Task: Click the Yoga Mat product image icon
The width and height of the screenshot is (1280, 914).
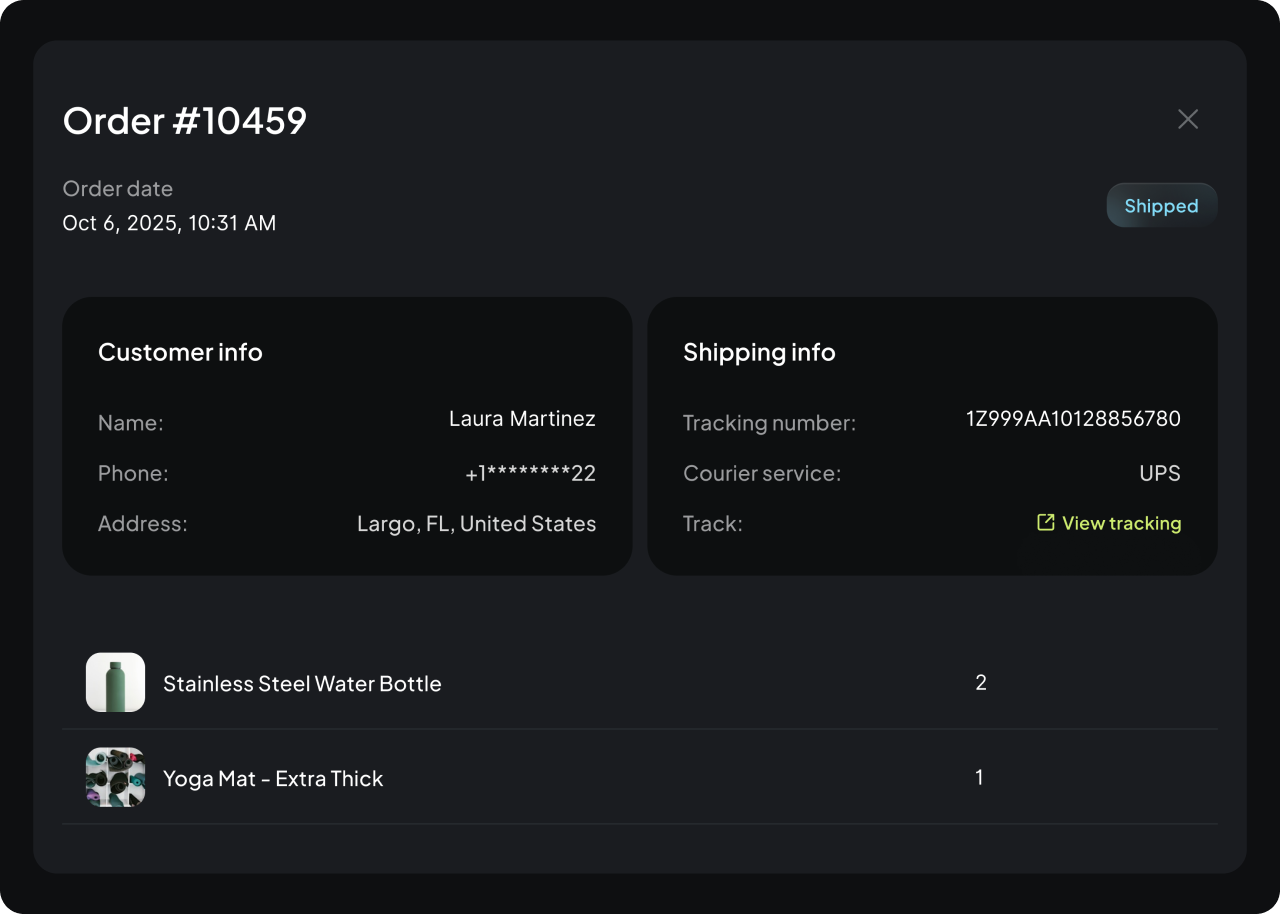Action: 114,777
